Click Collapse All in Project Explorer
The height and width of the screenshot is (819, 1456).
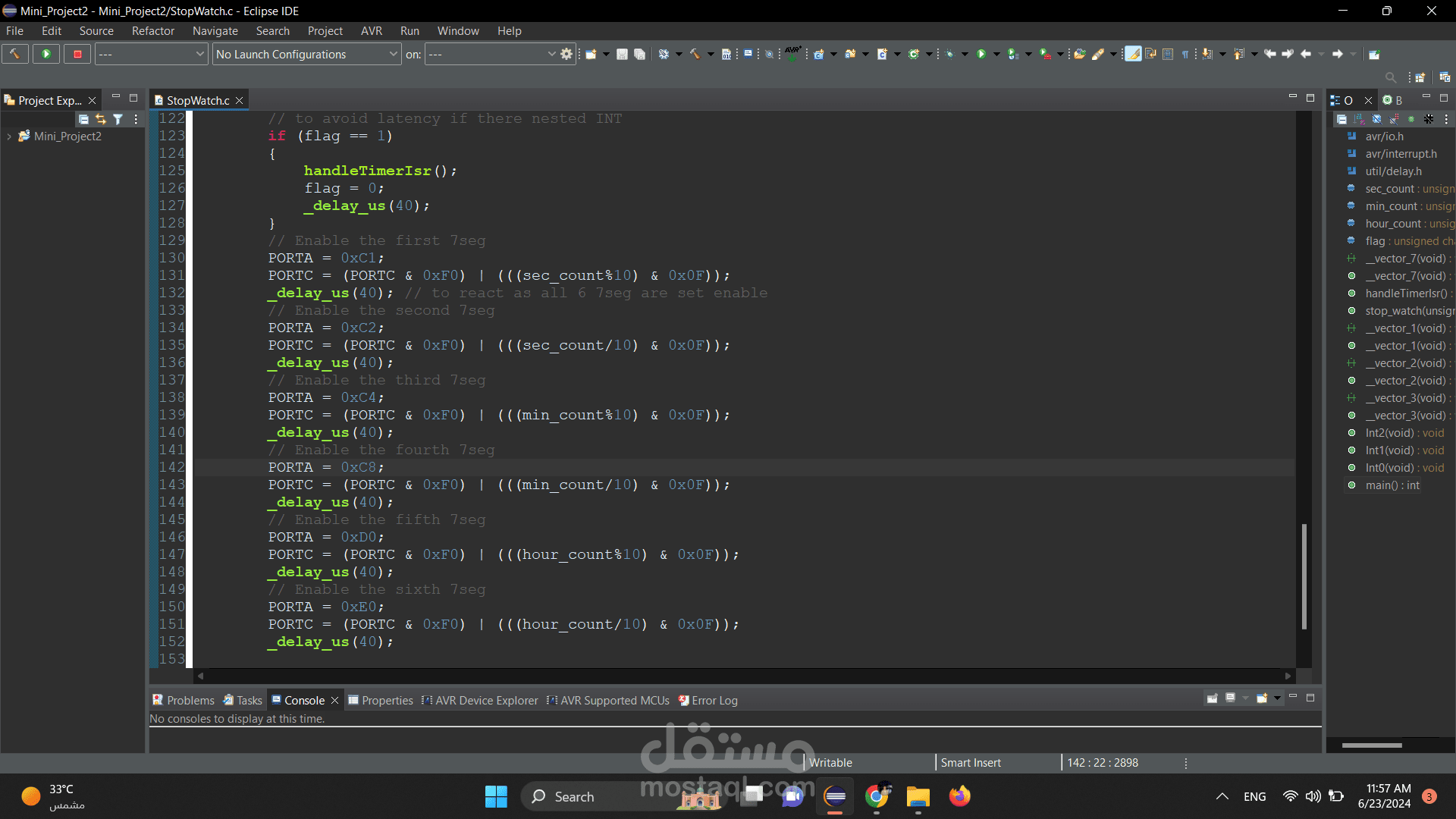pyautogui.click(x=83, y=119)
